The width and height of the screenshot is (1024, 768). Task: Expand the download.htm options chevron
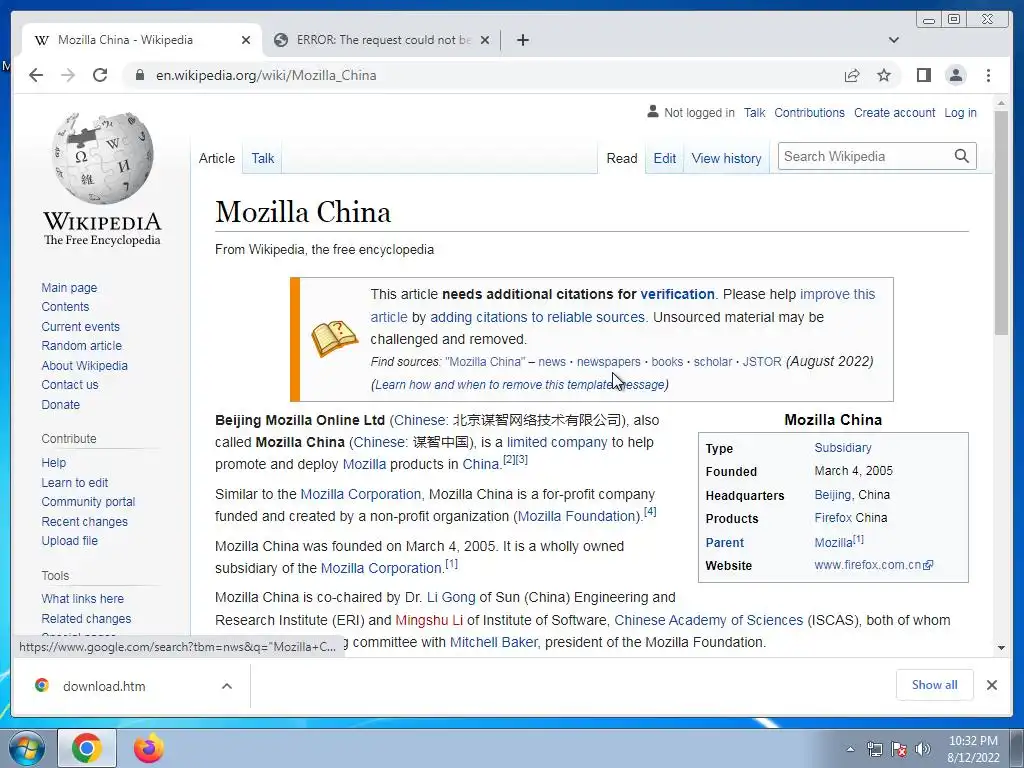pos(227,686)
